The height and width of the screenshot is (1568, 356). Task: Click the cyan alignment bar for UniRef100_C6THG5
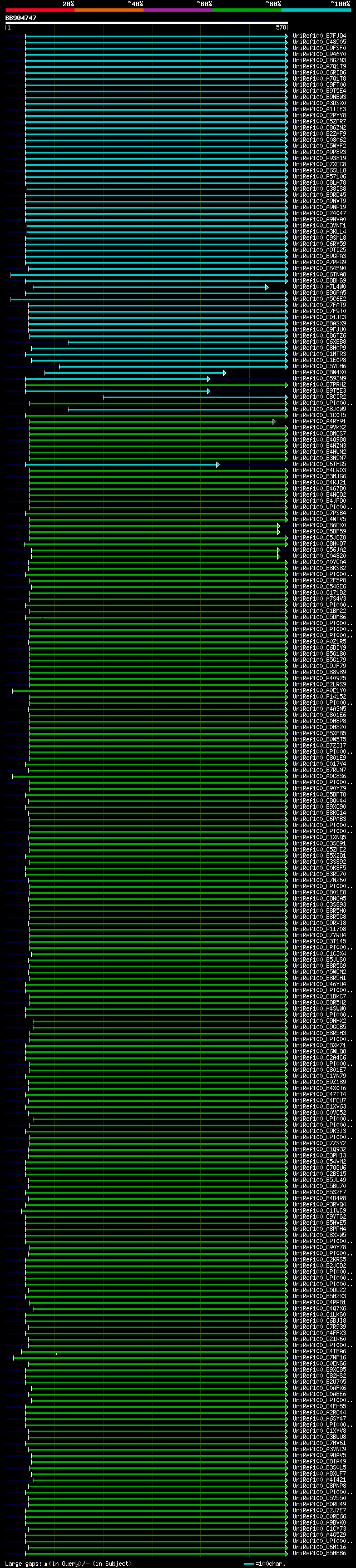122,464
